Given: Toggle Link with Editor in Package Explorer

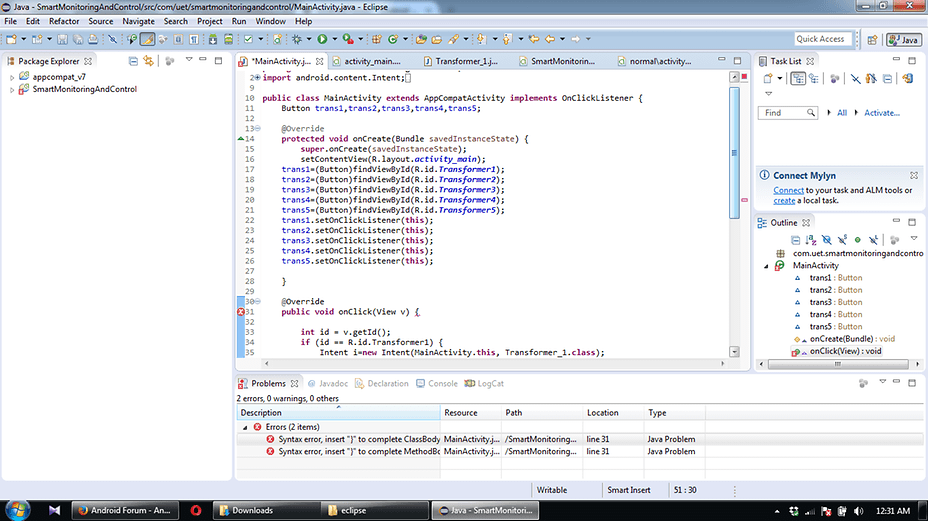Looking at the screenshot, I should (x=149, y=61).
